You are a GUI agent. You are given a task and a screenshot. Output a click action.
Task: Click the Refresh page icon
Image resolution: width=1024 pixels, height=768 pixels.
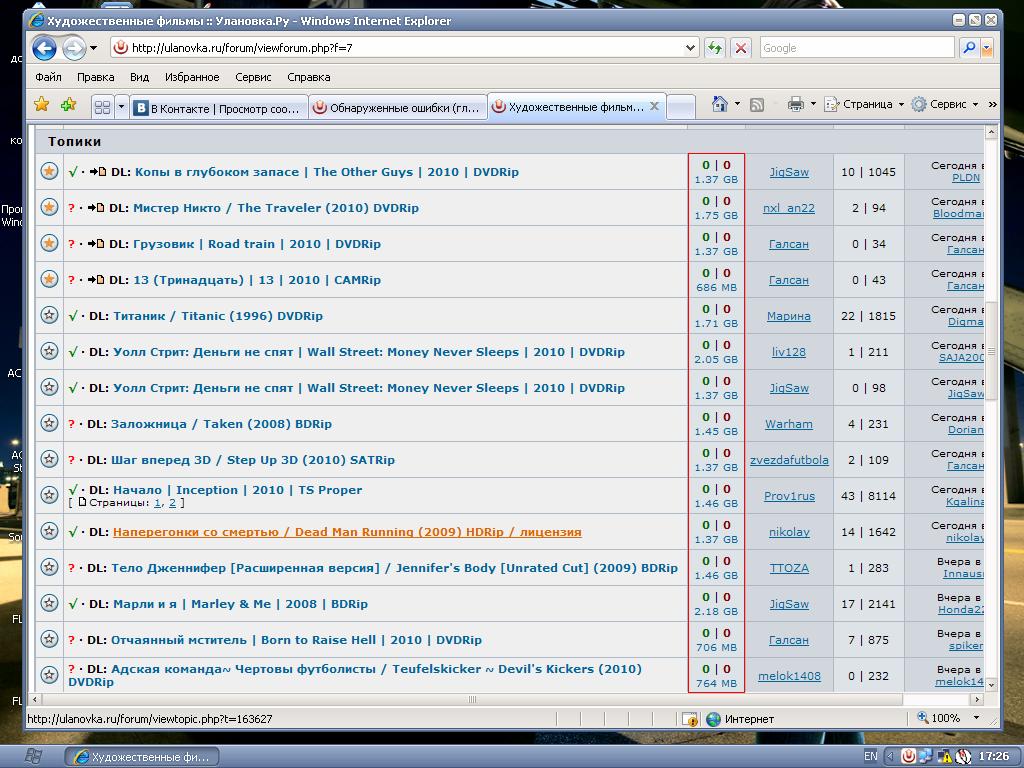click(x=714, y=48)
